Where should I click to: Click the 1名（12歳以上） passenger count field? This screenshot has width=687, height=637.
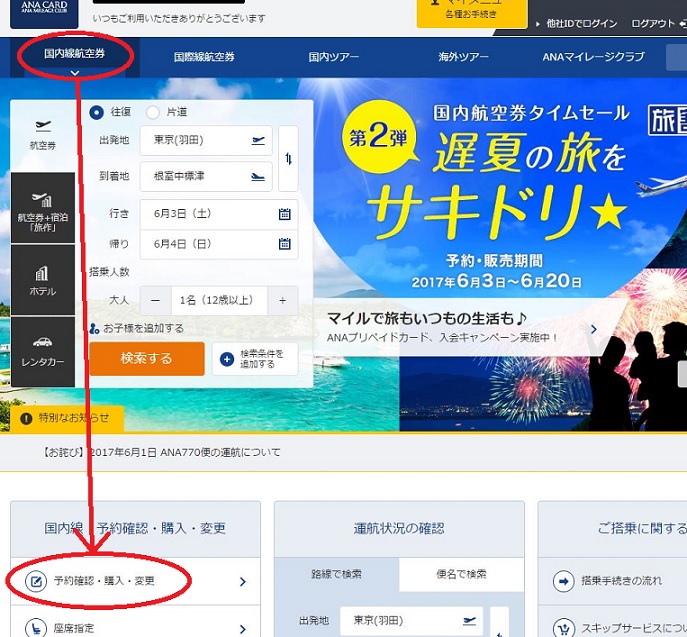coord(219,301)
